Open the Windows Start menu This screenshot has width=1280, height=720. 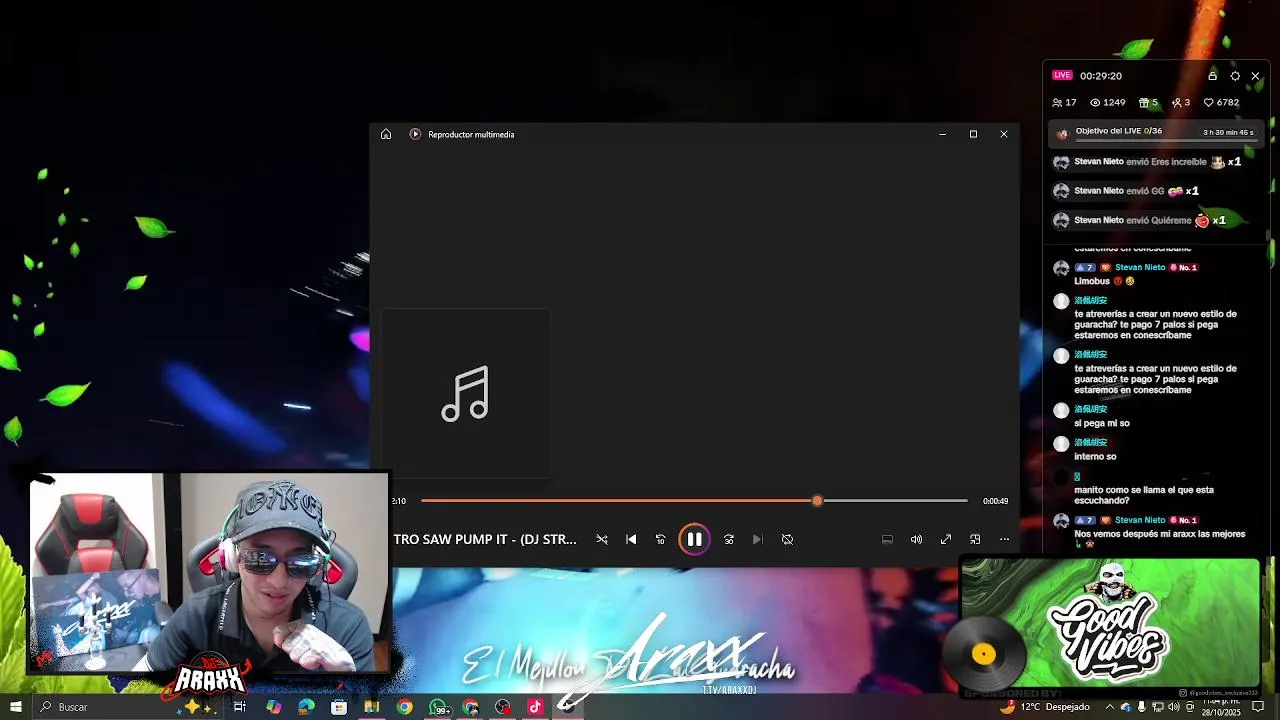point(15,707)
